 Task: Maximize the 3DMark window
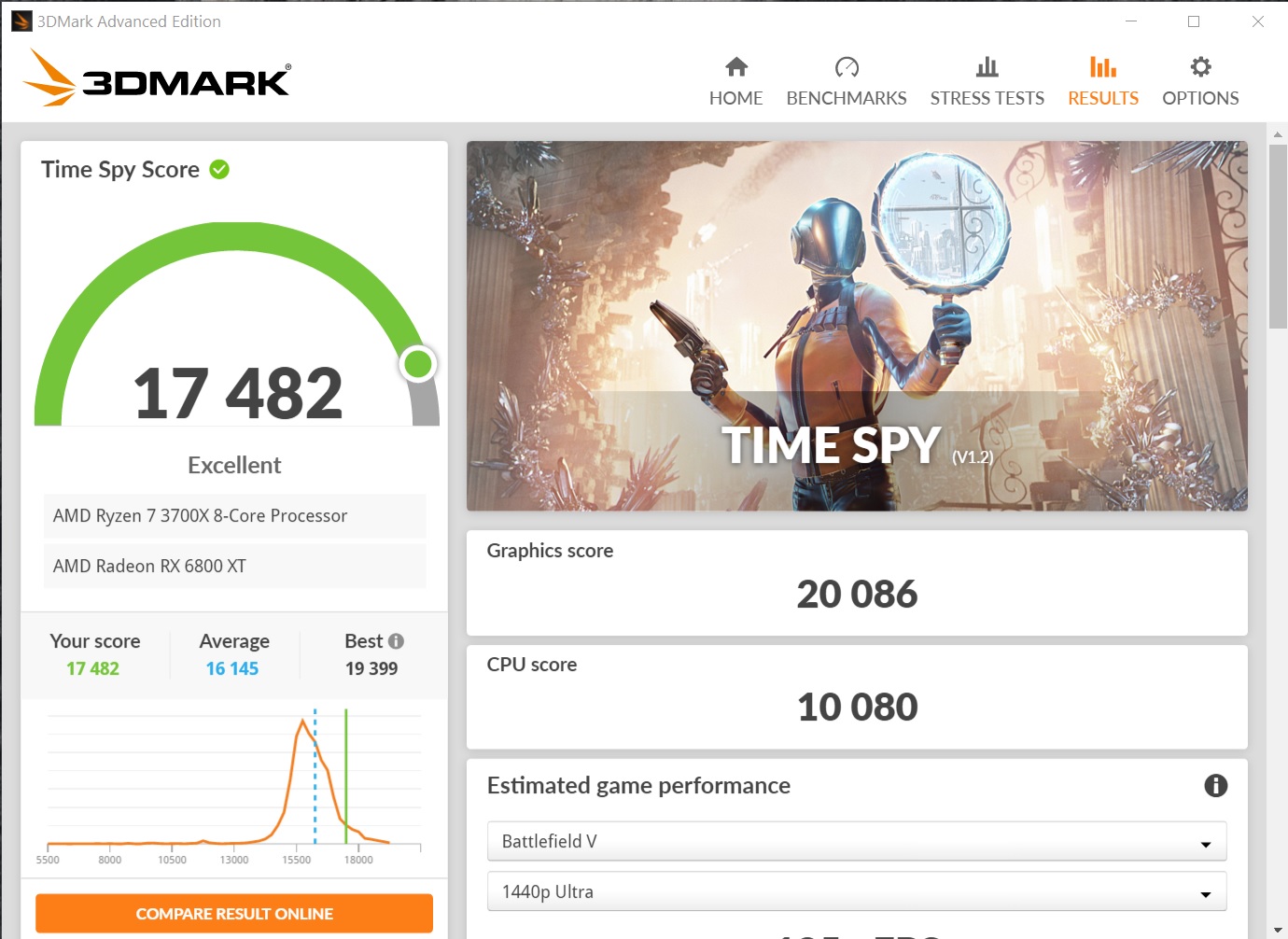pyautogui.click(x=1194, y=21)
